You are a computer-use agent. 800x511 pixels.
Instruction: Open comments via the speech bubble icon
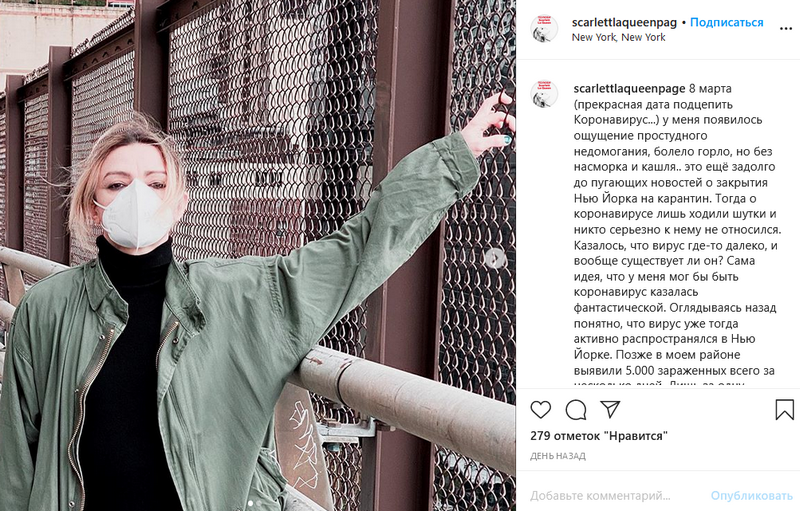[576, 410]
